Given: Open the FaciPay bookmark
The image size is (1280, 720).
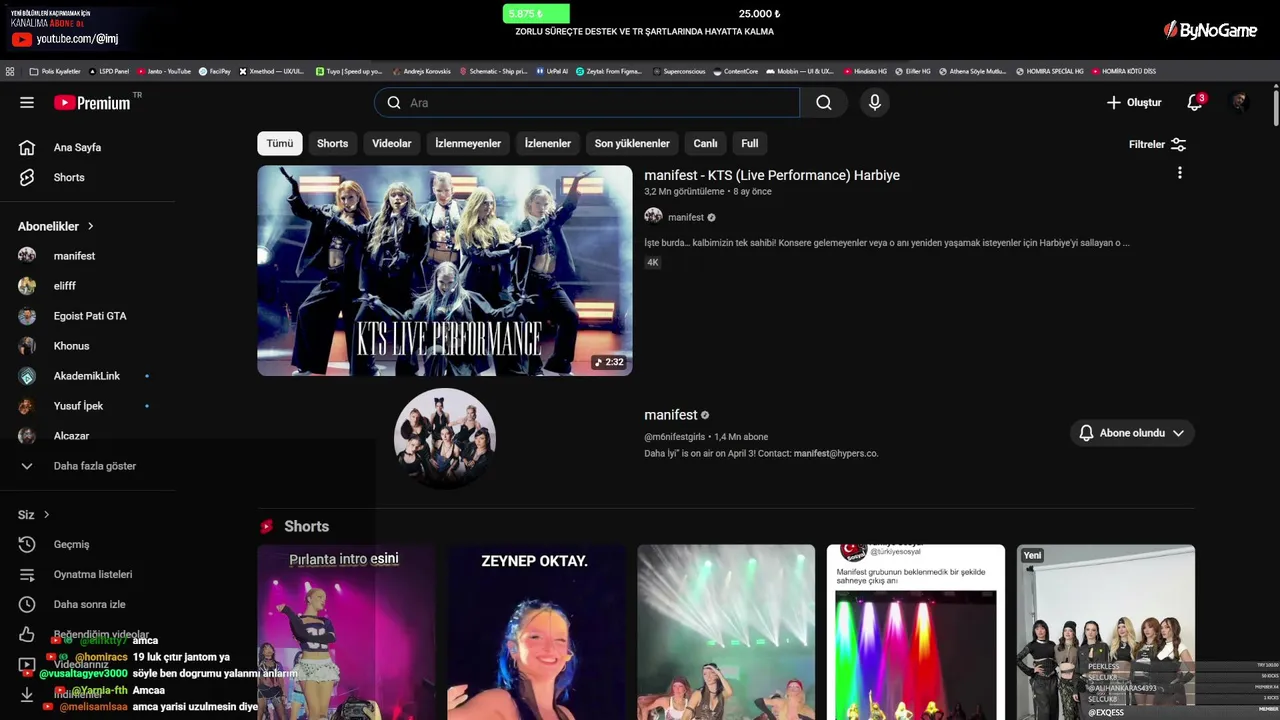Looking at the screenshot, I should tap(215, 72).
